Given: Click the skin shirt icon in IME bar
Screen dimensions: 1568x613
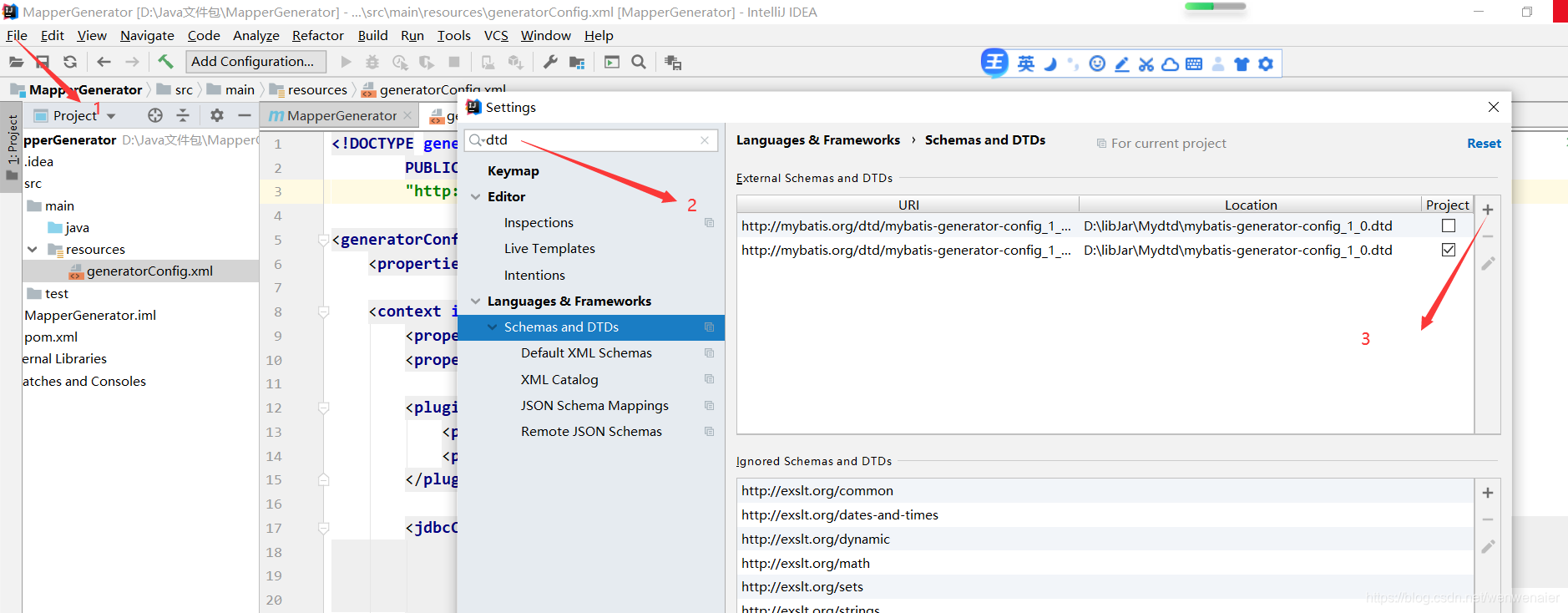Looking at the screenshot, I should [1242, 63].
